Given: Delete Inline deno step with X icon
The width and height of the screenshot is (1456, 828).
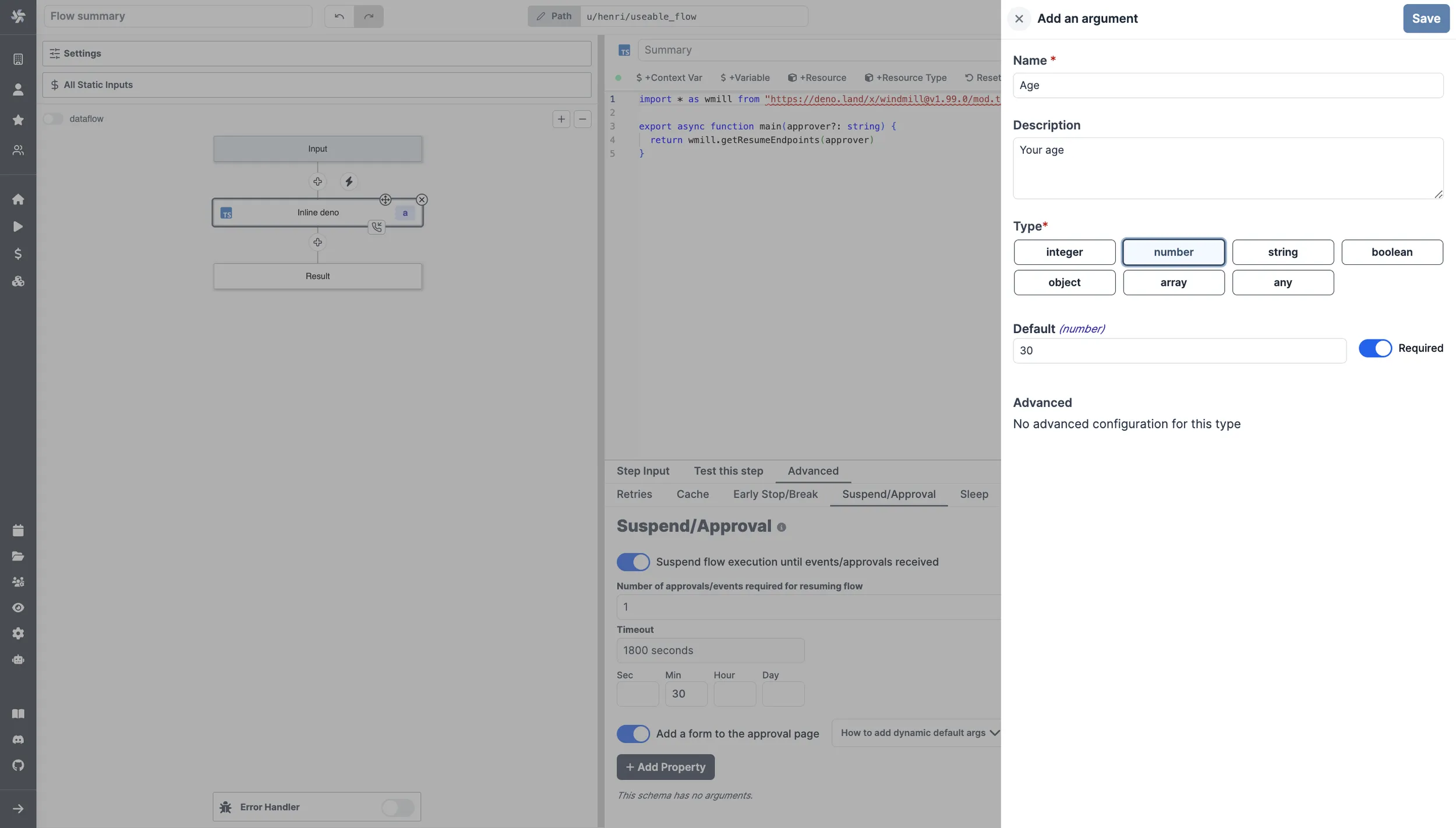Looking at the screenshot, I should click(x=422, y=200).
